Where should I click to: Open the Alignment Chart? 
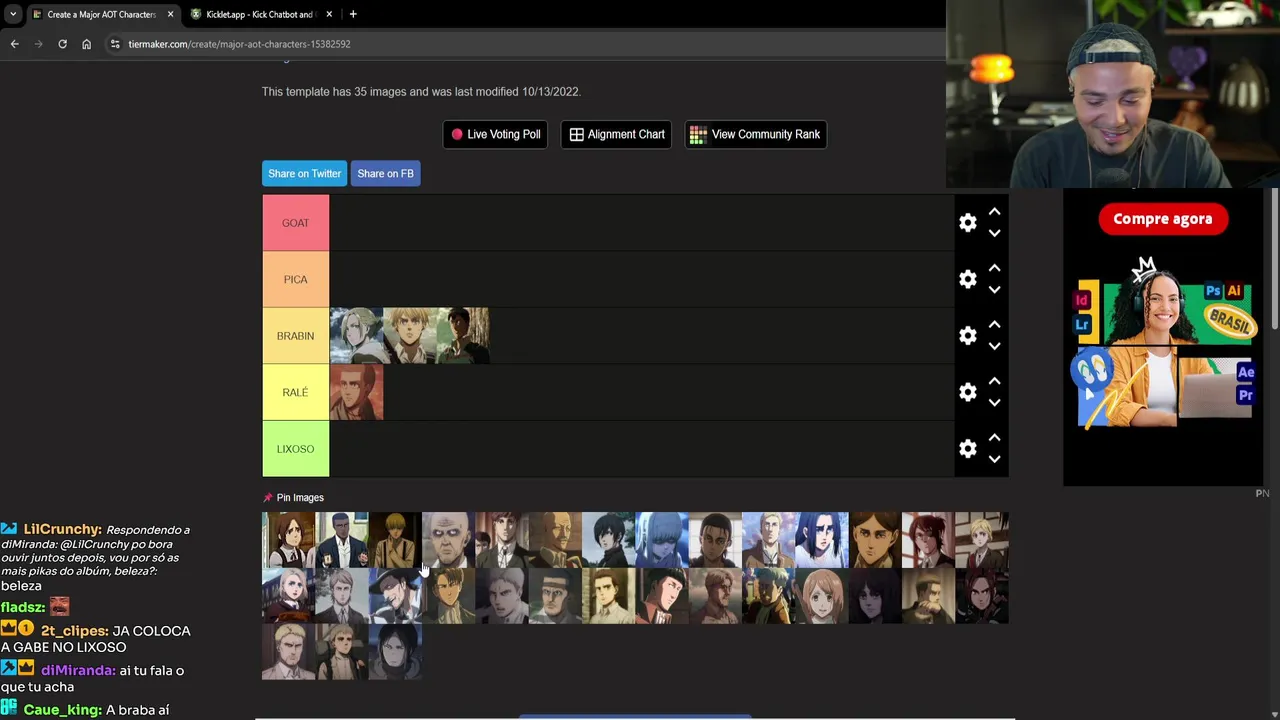[617, 134]
